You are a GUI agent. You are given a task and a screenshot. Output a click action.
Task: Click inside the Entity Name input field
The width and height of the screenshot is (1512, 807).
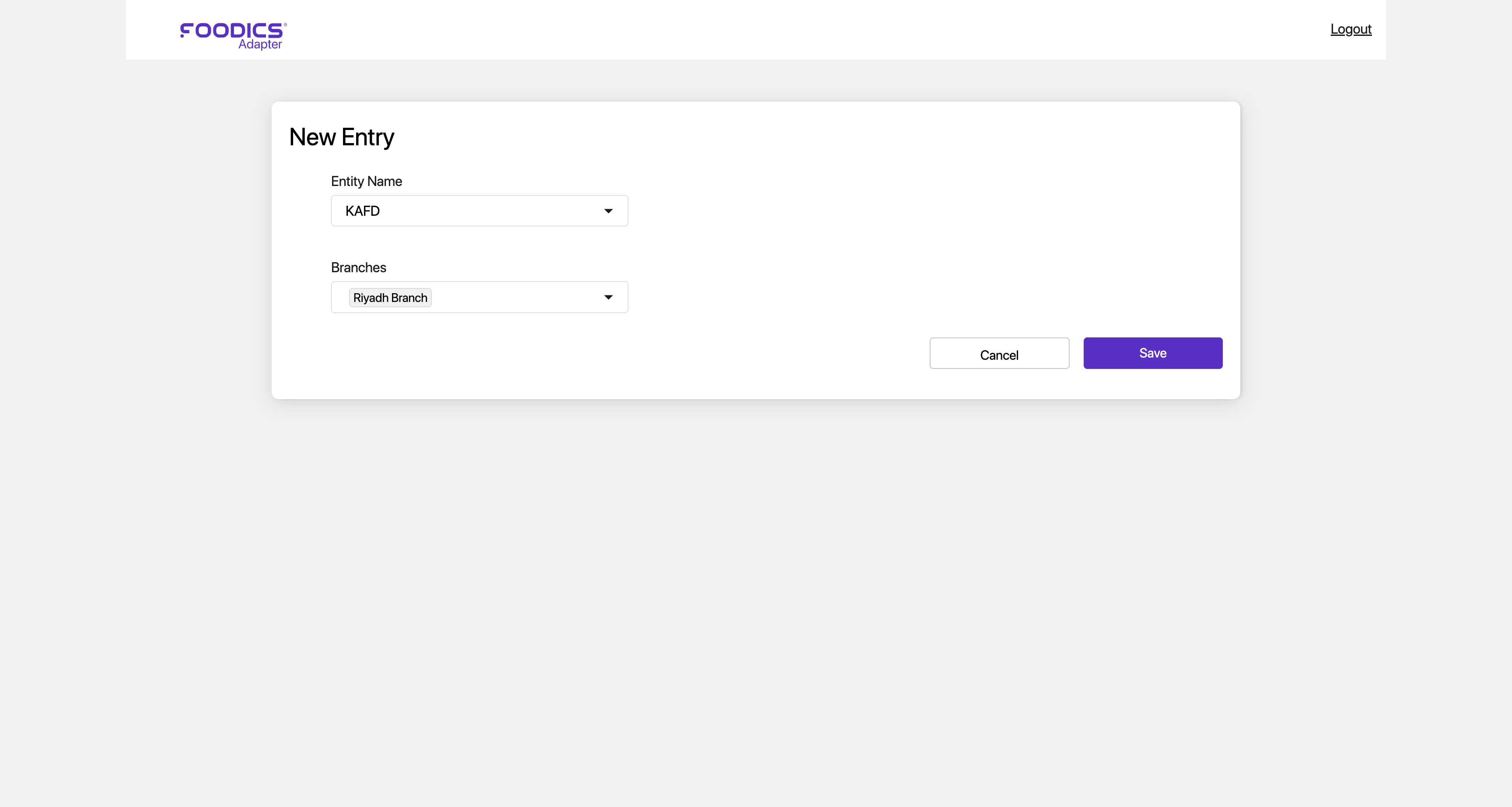(x=479, y=211)
